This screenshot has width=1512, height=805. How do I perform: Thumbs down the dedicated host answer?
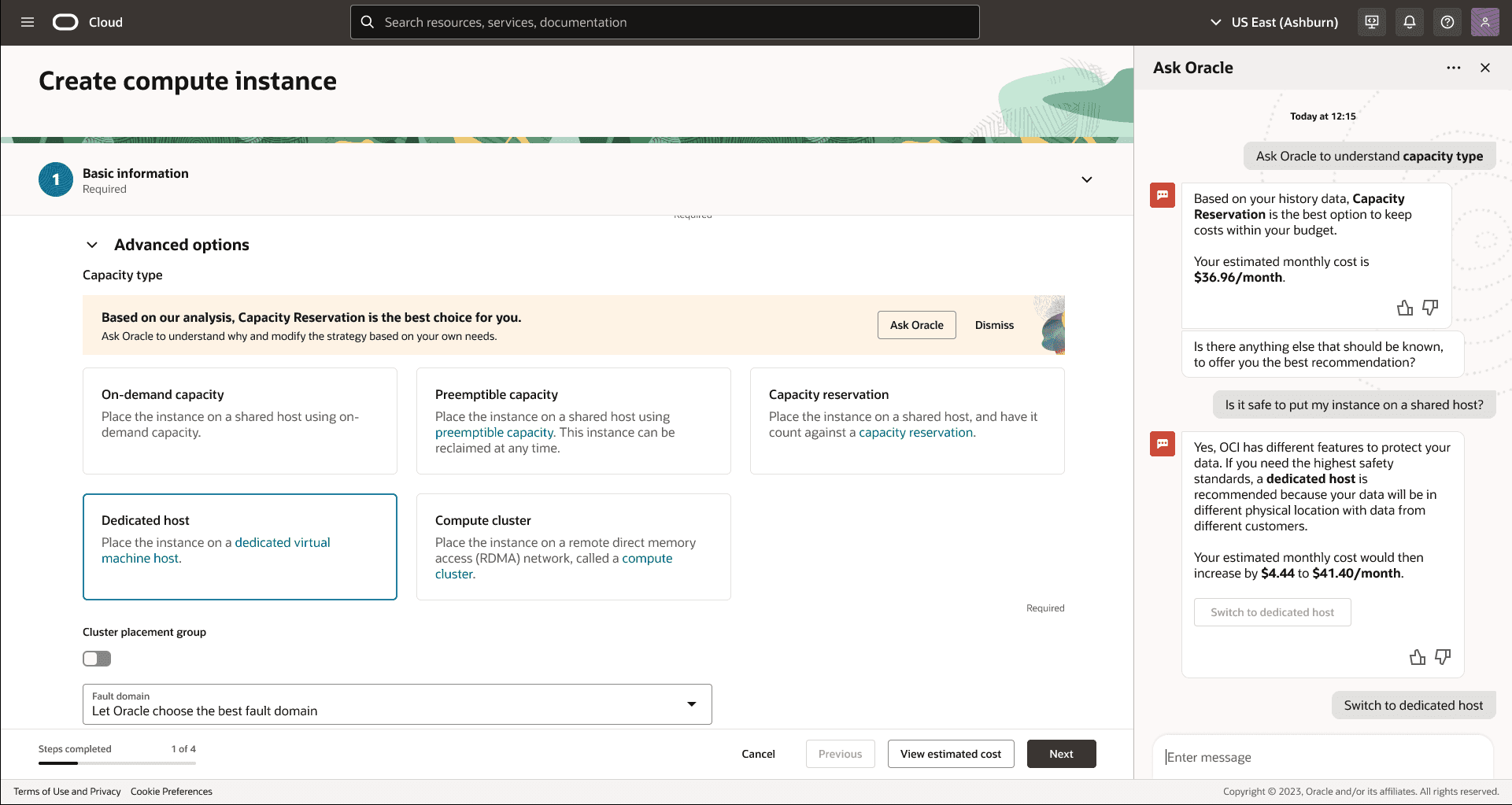point(1443,657)
